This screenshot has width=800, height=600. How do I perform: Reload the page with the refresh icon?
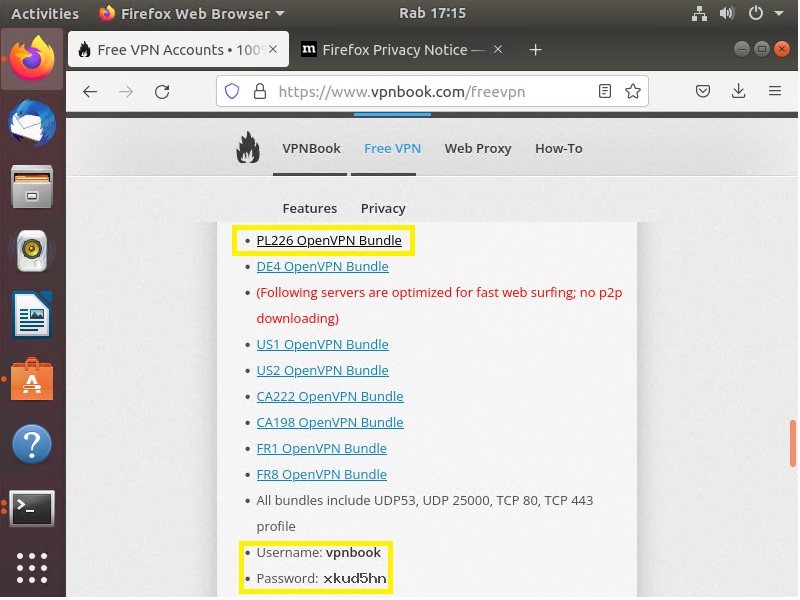(162, 92)
